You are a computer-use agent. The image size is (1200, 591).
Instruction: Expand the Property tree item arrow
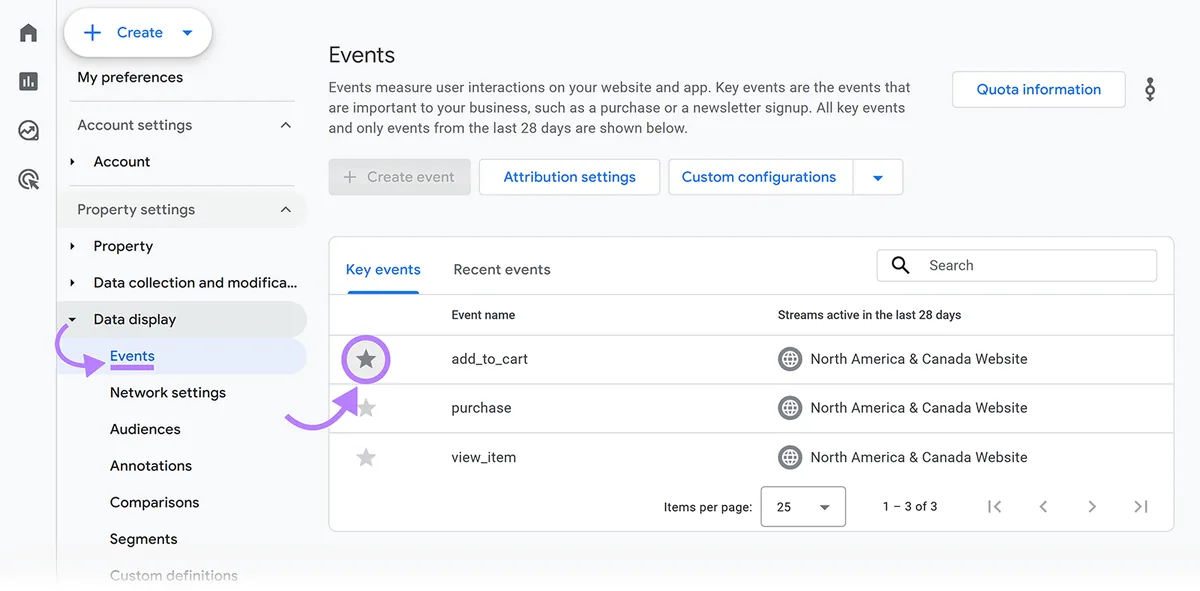(x=72, y=246)
